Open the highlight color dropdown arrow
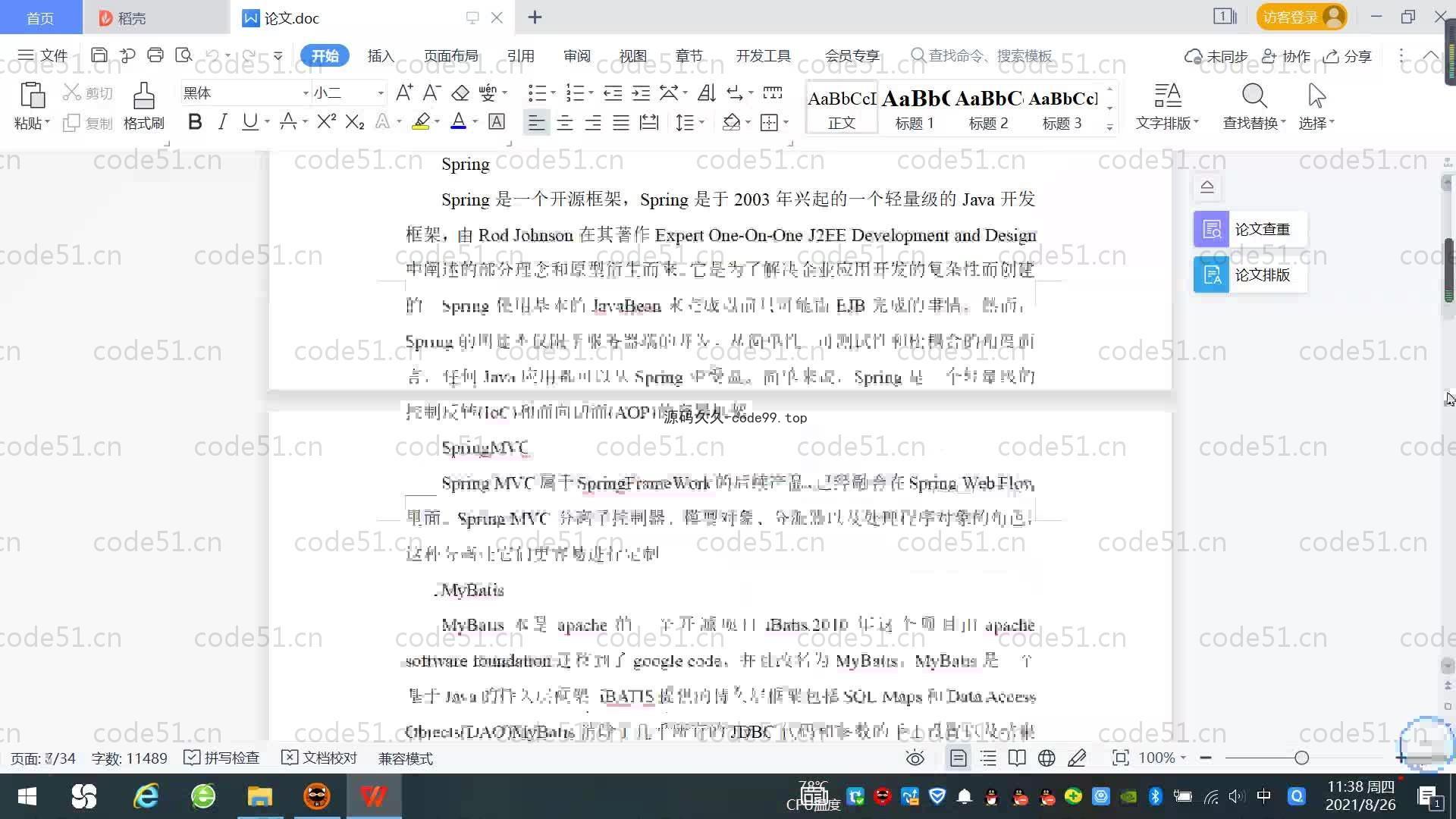Screen dimensions: 1456x819 point(437,122)
